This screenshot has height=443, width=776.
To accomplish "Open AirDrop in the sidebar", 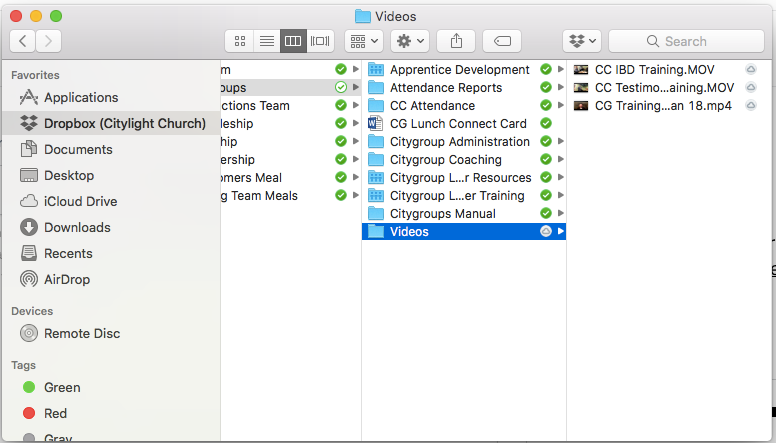I will (x=67, y=279).
